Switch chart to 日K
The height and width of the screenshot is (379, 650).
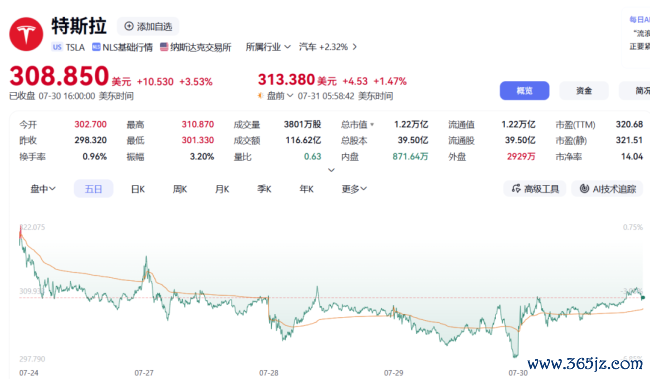click(138, 189)
